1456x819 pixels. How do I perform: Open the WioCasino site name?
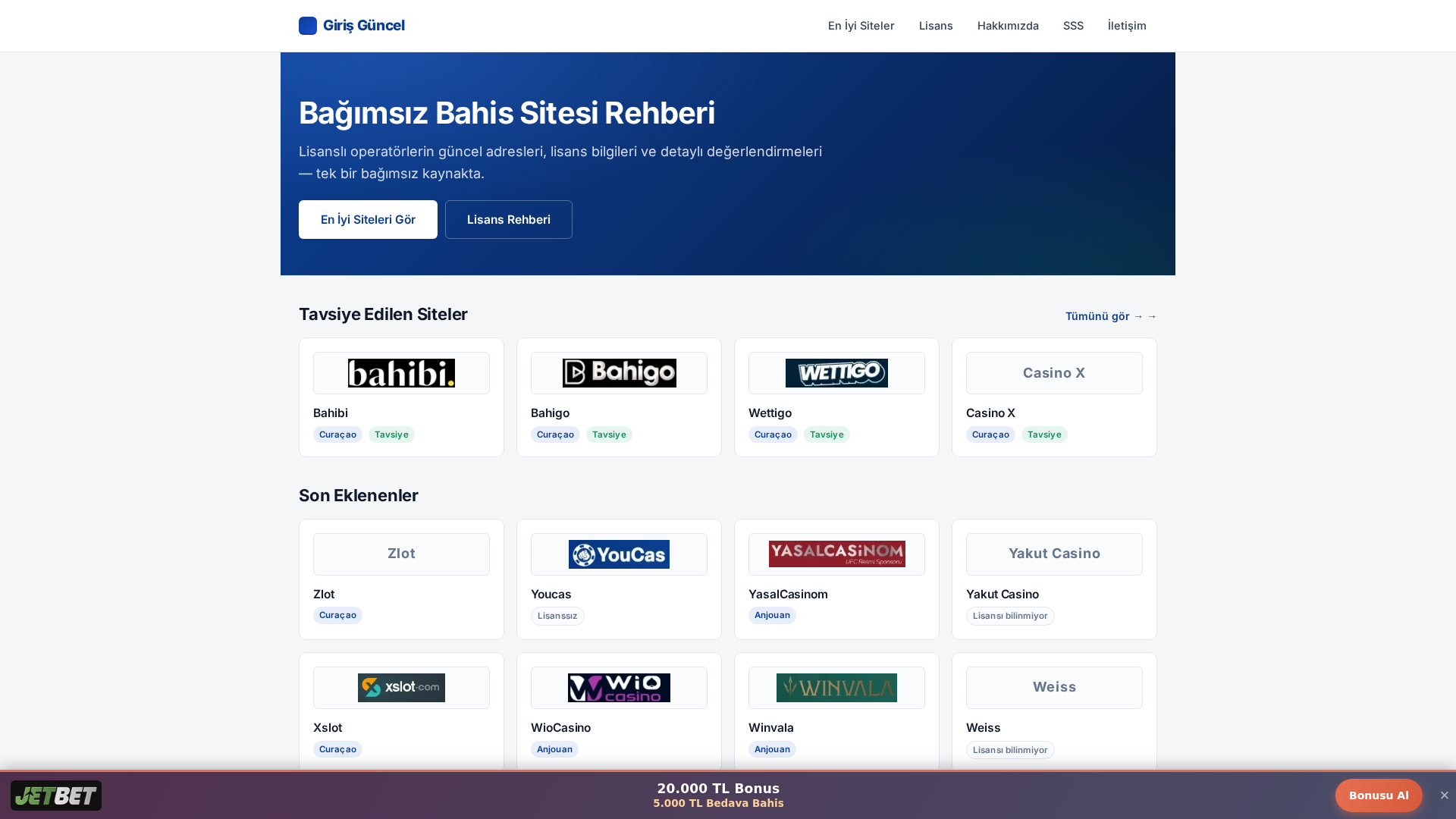pos(560,727)
